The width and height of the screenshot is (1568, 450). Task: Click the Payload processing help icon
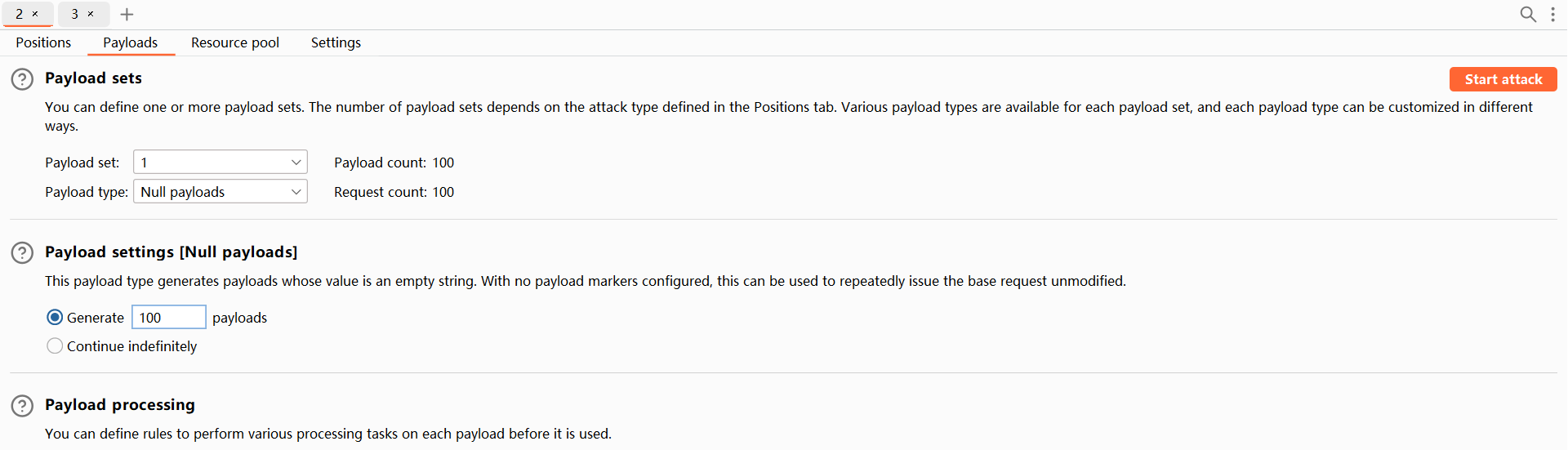point(22,406)
